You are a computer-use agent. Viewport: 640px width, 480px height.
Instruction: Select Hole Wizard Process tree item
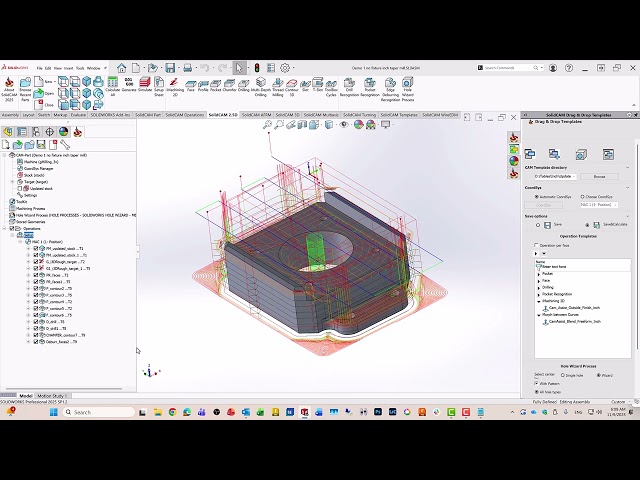pyautogui.click(x=72, y=215)
